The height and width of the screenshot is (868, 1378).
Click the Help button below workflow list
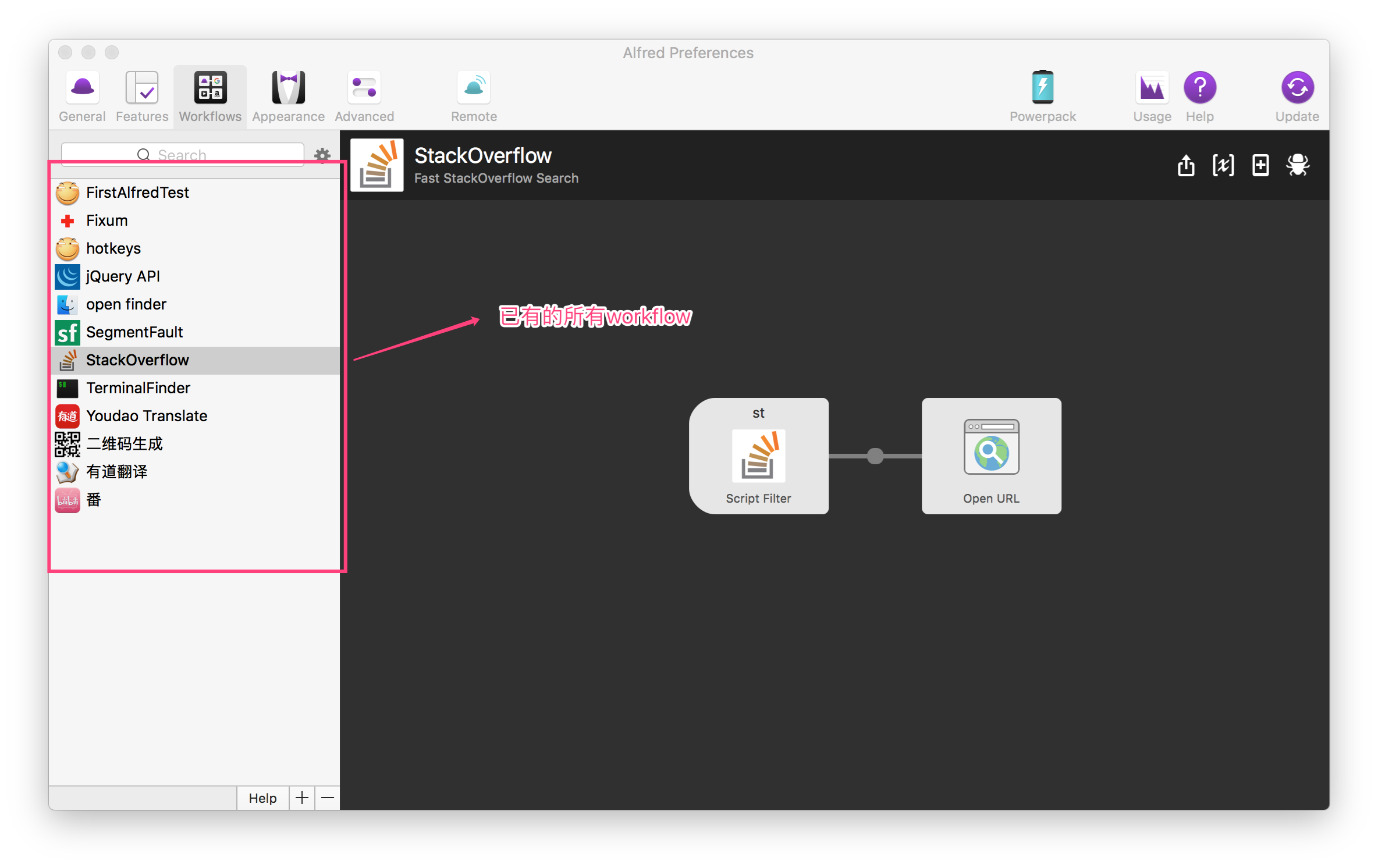(262, 798)
